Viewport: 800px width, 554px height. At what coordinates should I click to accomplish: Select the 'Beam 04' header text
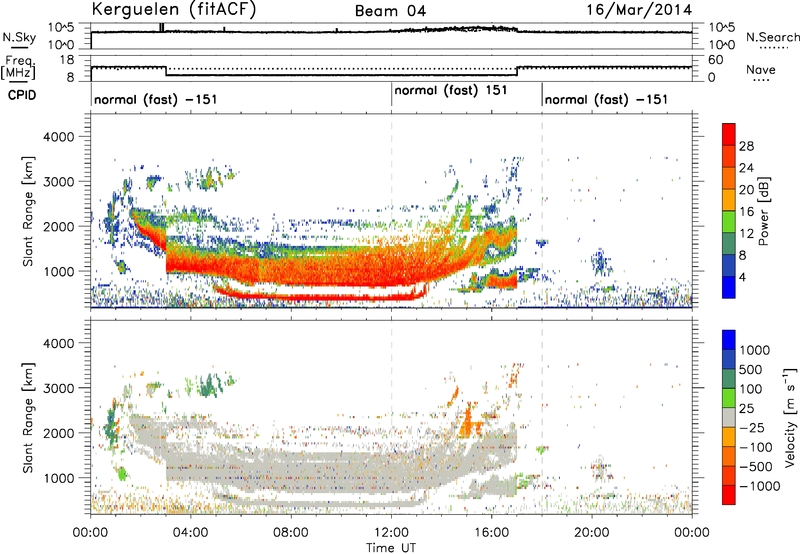click(x=390, y=11)
